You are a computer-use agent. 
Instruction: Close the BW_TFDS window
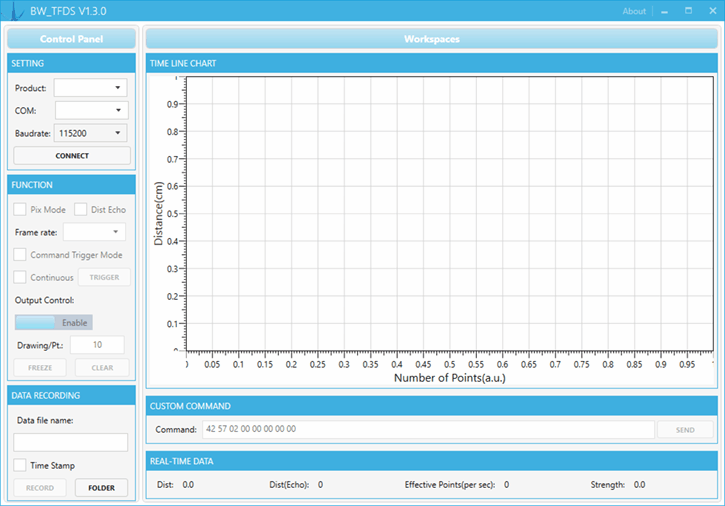point(711,11)
